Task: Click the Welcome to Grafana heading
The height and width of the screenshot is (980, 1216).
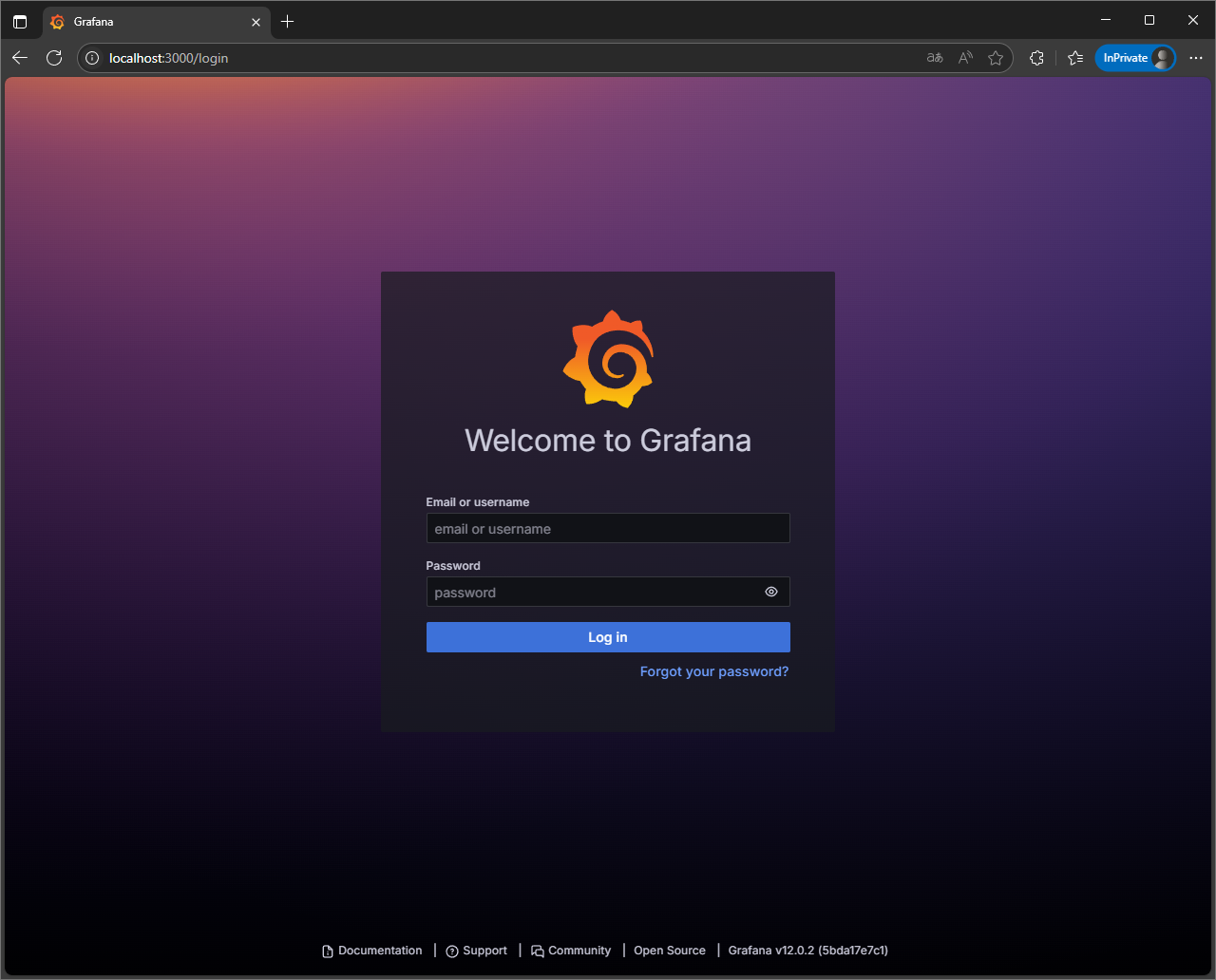Action: coord(608,441)
